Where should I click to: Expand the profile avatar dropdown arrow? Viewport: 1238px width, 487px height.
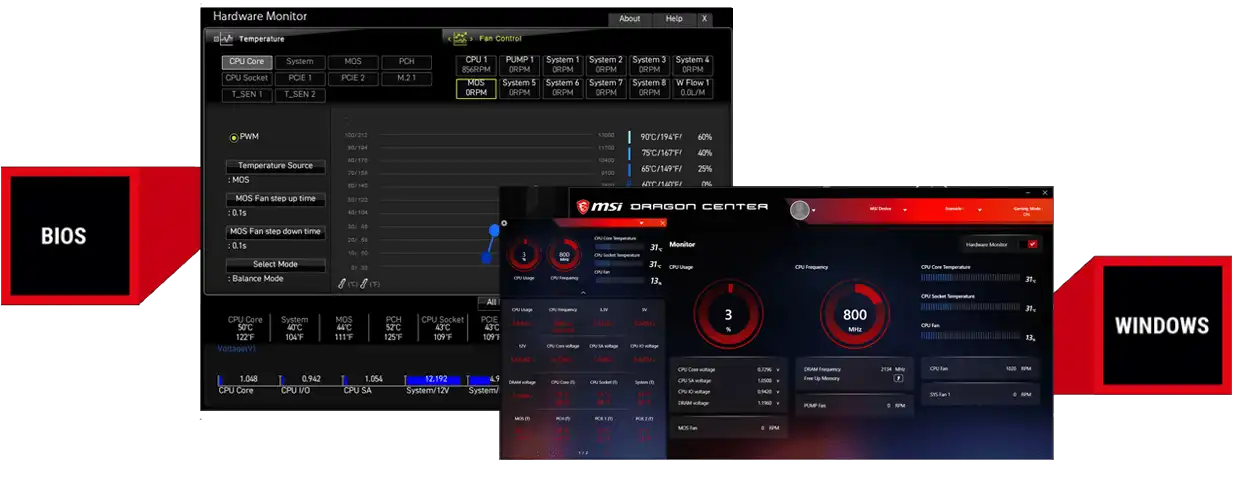coord(814,211)
